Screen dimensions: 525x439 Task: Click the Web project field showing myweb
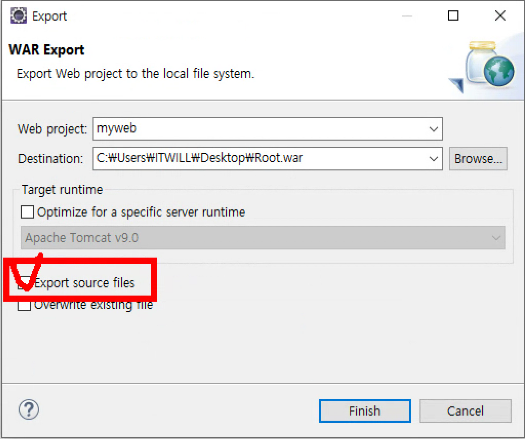click(268, 129)
